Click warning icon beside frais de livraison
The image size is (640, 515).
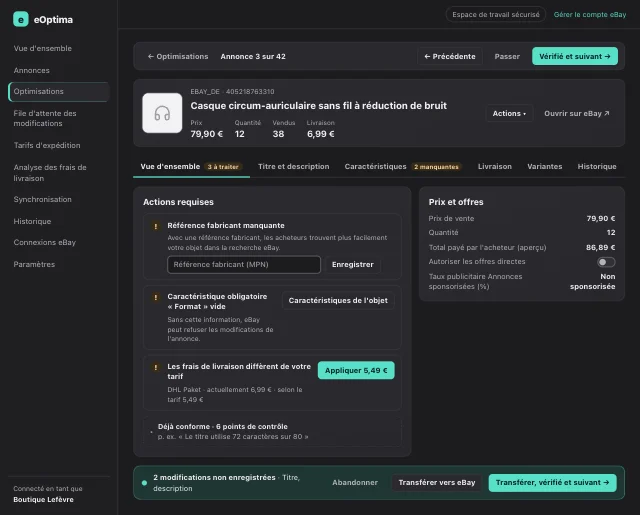pyautogui.click(x=156, y=367)
